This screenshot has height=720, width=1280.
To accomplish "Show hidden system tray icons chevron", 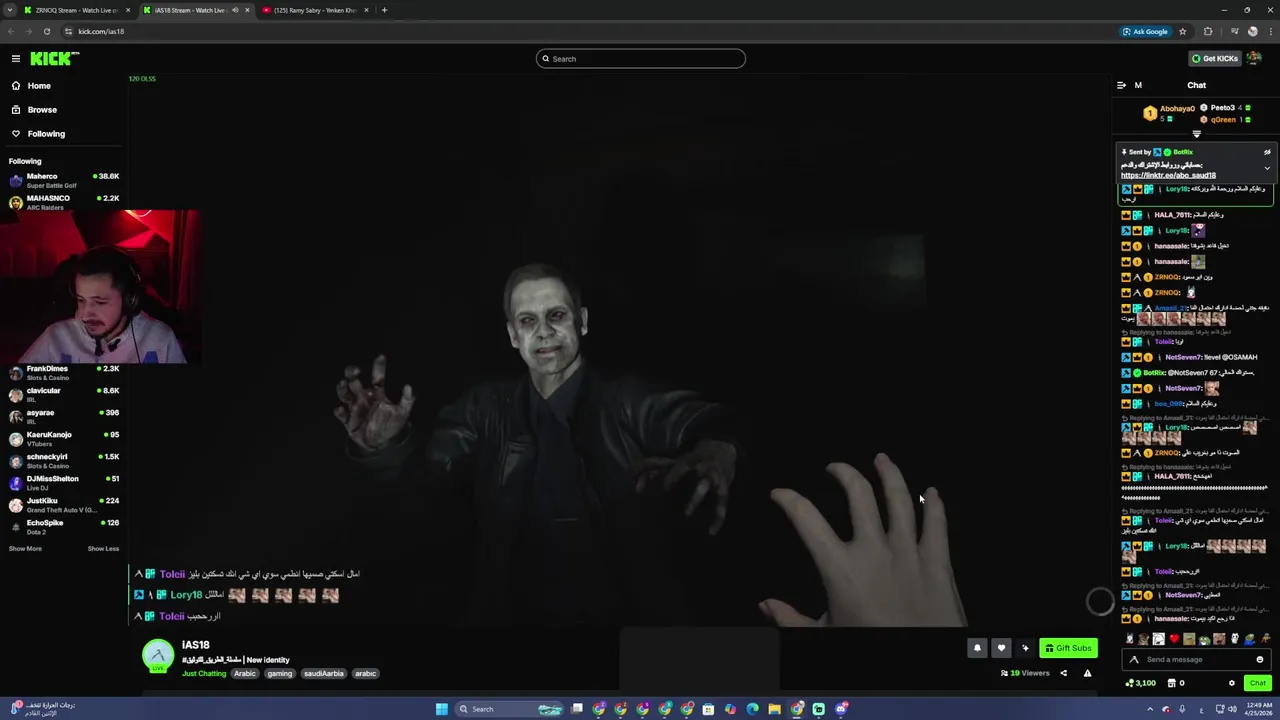I will [x=1150, y=709].
